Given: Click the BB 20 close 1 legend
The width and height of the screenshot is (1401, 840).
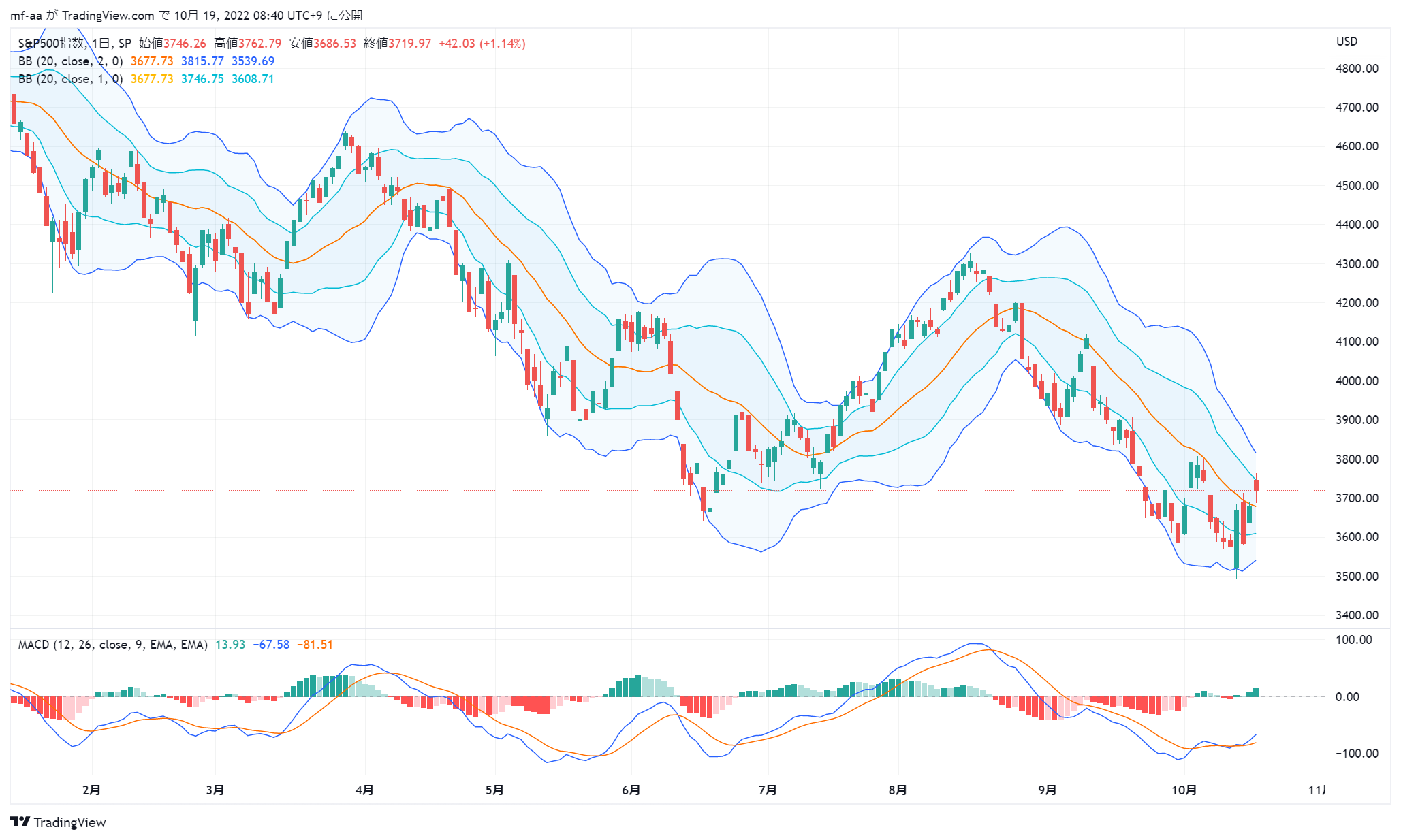Looking at the screenshot, I should pyautogui.click(x=70, y=79).
